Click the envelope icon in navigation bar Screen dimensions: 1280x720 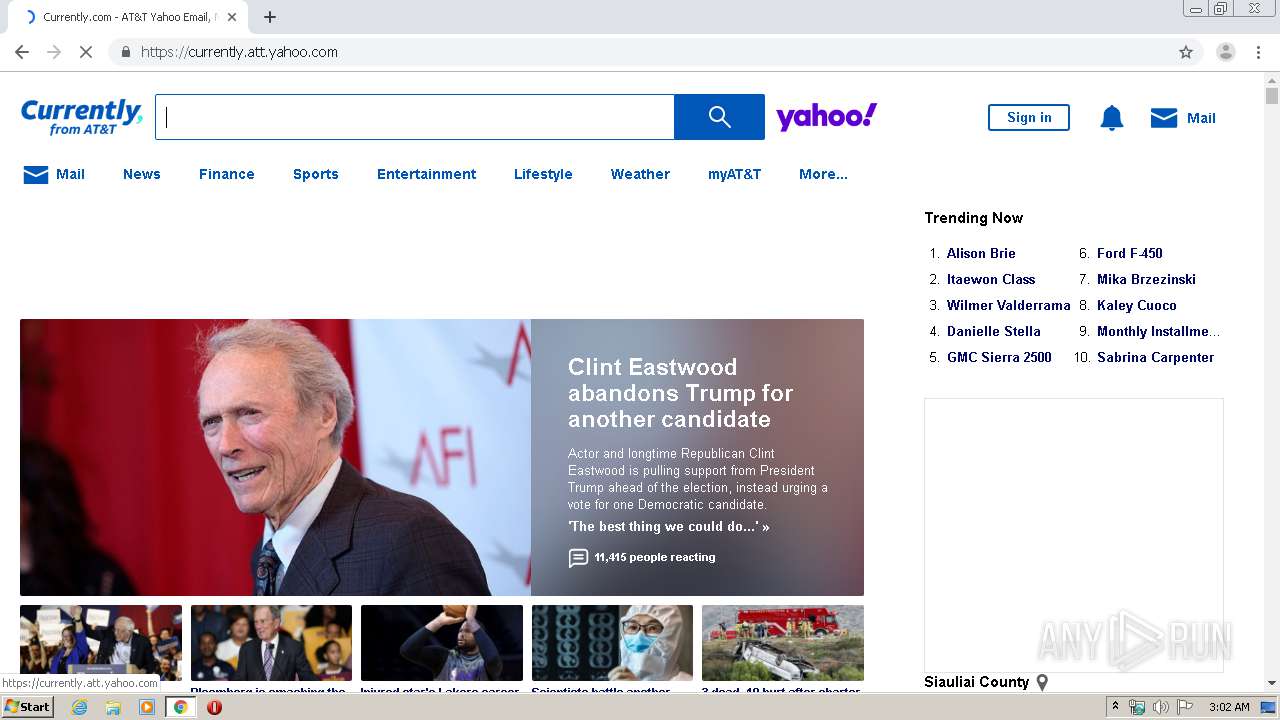(x=36, y=174)
